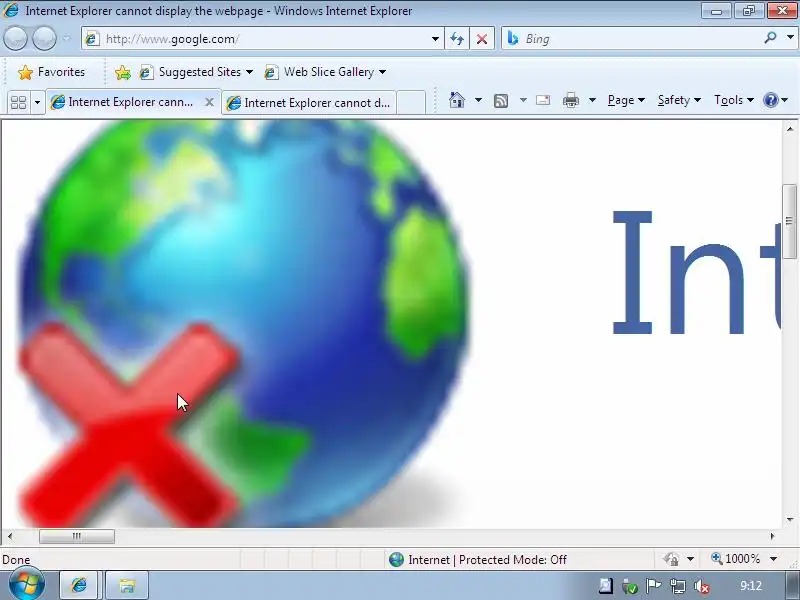Expand the address bar autocomplete dropdown
Image resolution: width=800 pixels, height=600 pixels.
(x=435, y=39)
